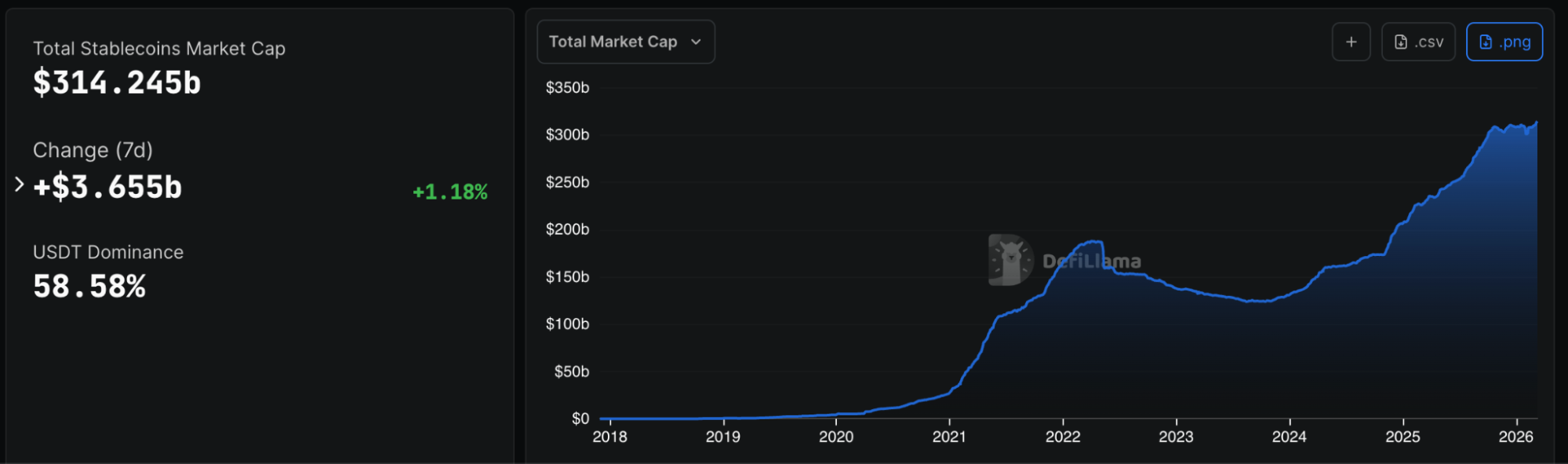Select the $314.245b market cap value
Screen dimensions: 1568x464
[x=117, y=83]
